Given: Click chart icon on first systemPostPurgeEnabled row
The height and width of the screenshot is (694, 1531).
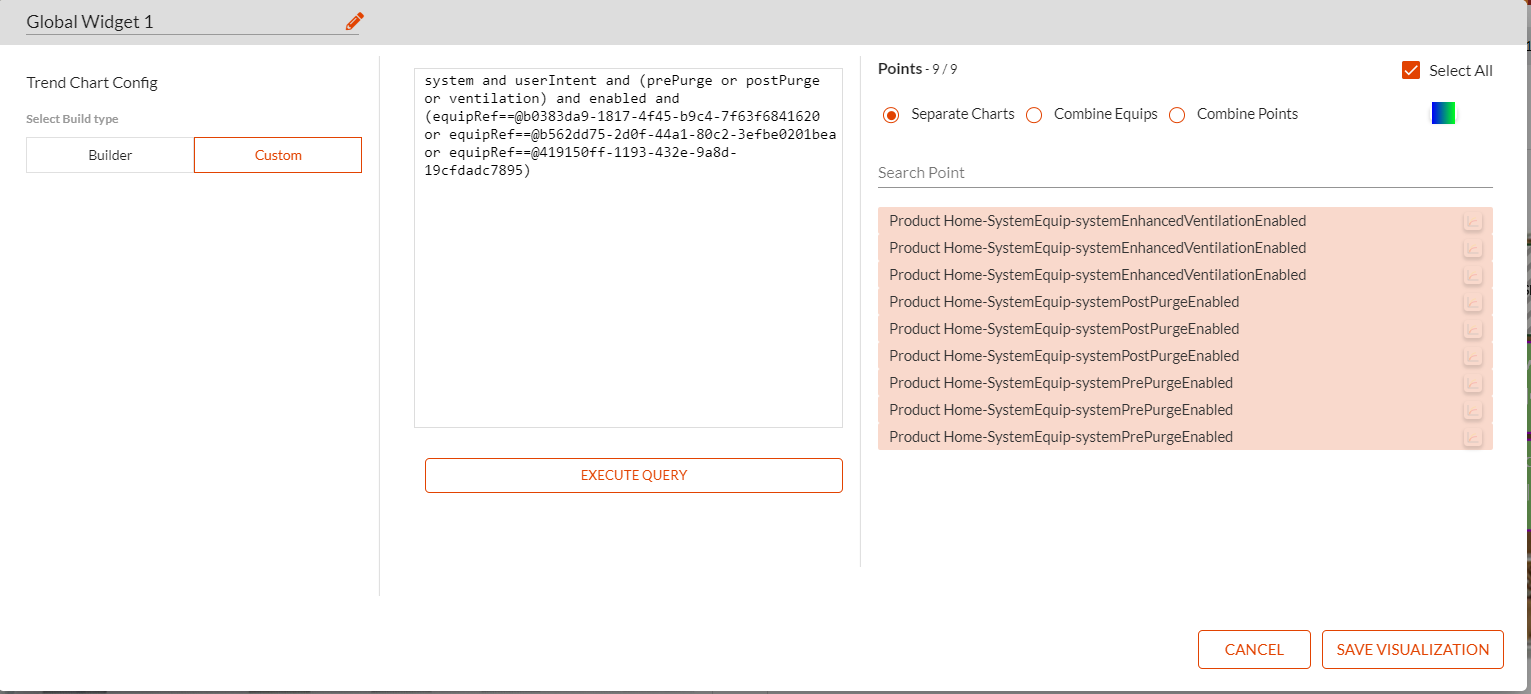Looking at the screenshot, I should (1472, 302).
